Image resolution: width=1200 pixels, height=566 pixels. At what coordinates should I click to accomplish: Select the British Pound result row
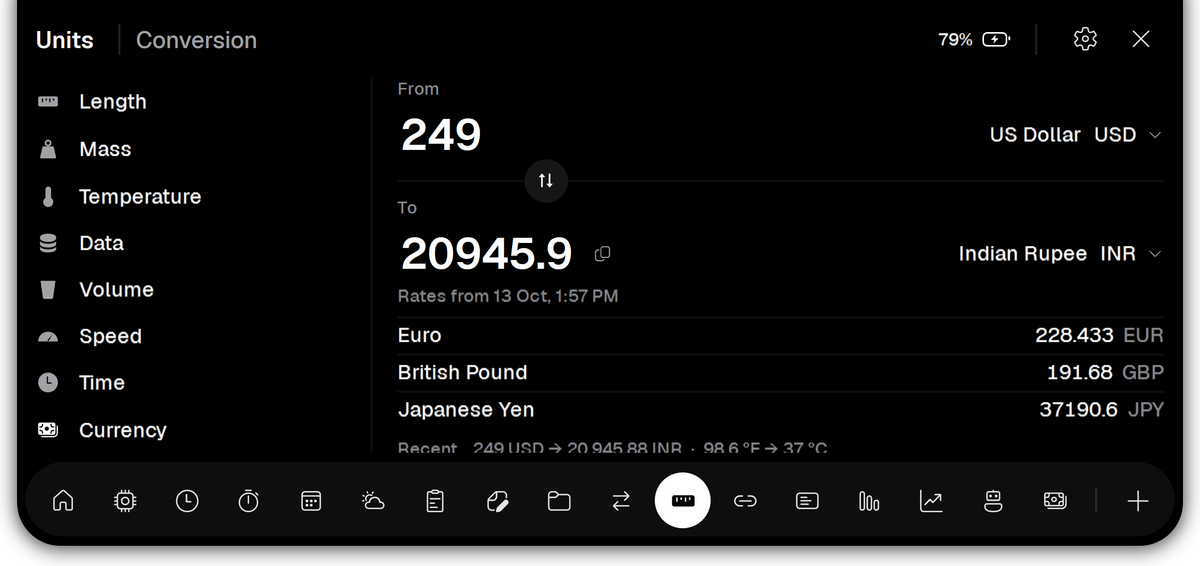point(781,373)
